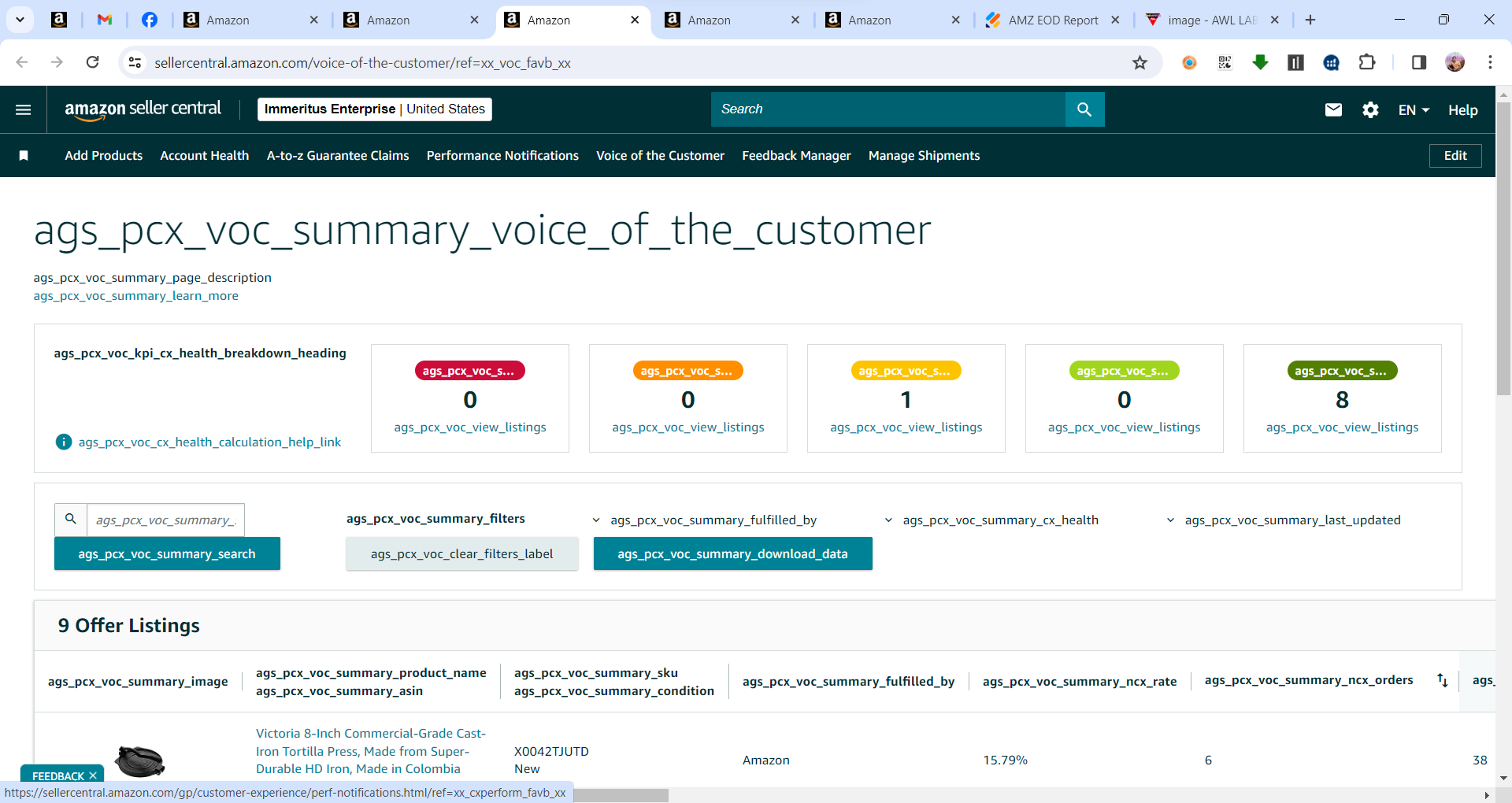Open Manage Shipments
Image resolution: width=1512 pixels, height=803 pixels.
click(924, 156)
